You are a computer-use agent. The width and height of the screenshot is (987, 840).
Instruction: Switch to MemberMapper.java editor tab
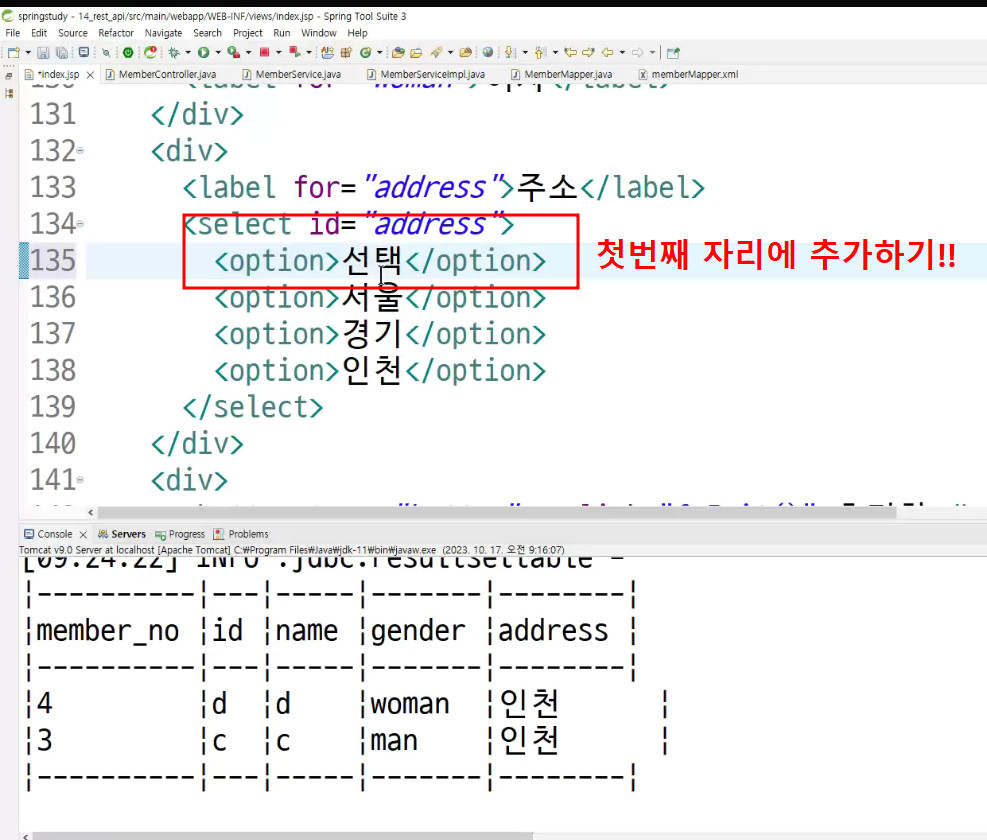coord(561,74)
